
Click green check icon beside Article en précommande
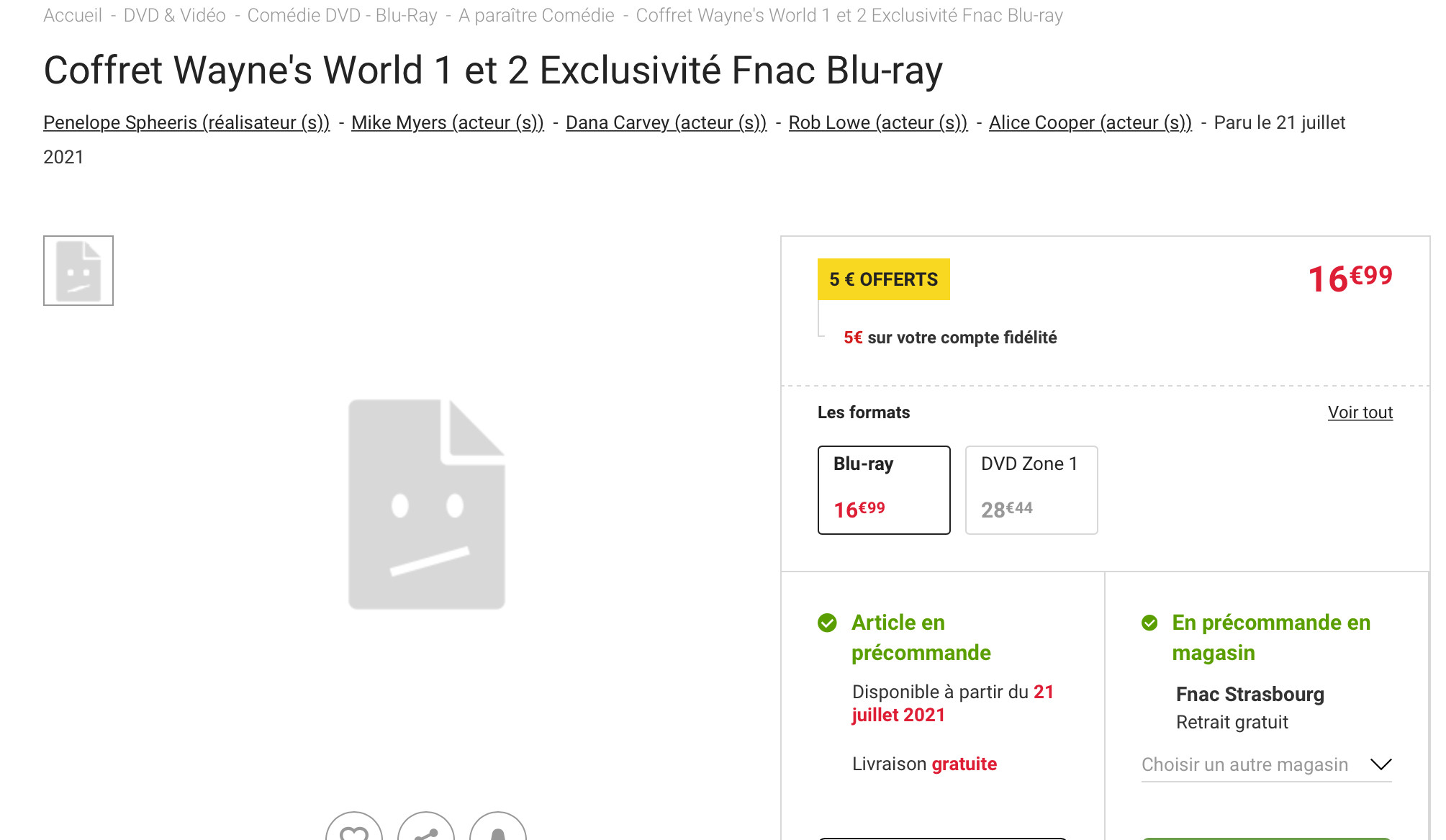point(828,623)
